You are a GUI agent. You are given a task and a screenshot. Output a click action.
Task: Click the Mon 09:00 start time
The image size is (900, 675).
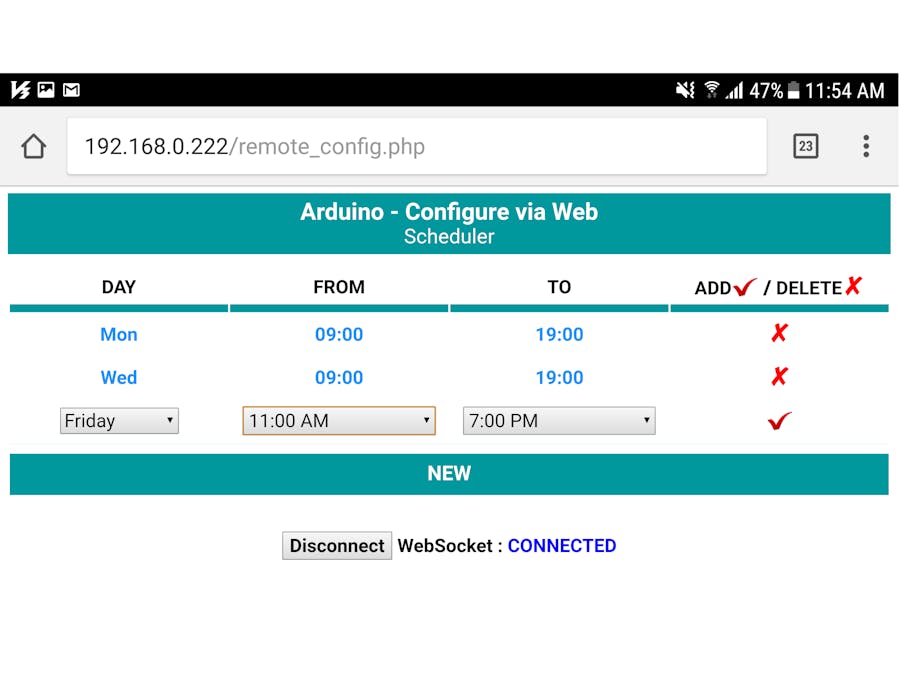click(x=339, y=334)
